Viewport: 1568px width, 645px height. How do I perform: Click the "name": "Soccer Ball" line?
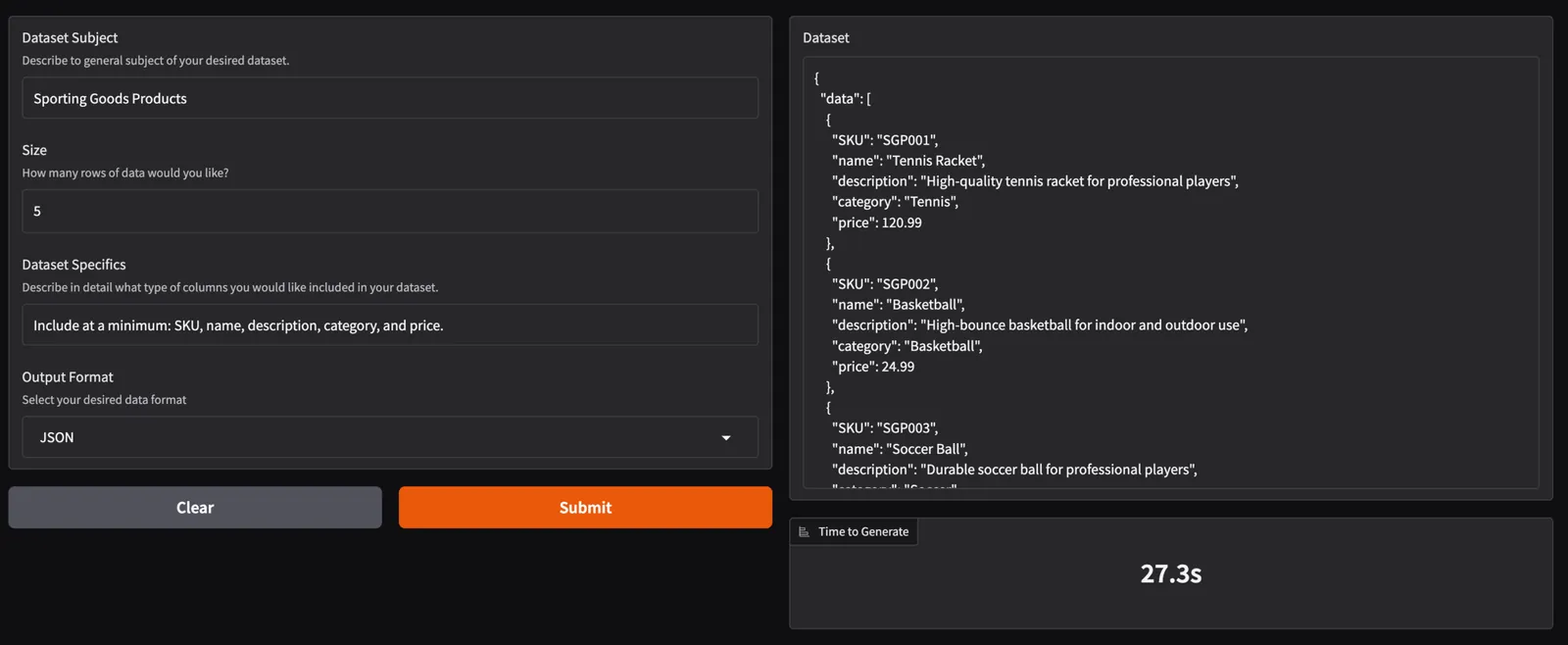(x=900, y=449)
